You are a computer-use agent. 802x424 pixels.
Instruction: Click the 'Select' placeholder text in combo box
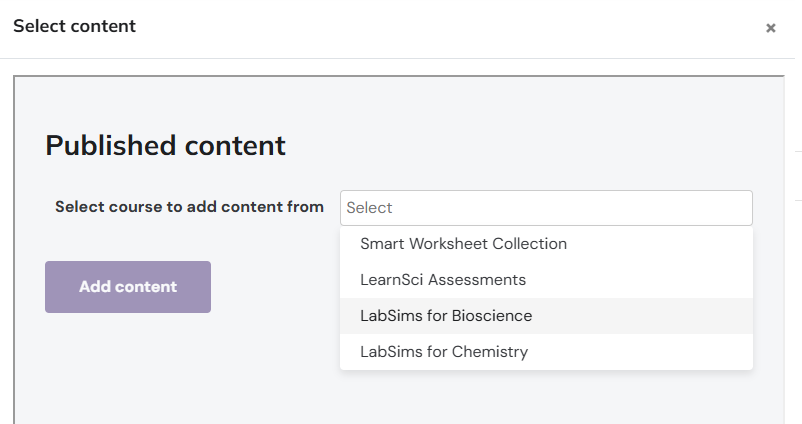[x=369, y=208]
